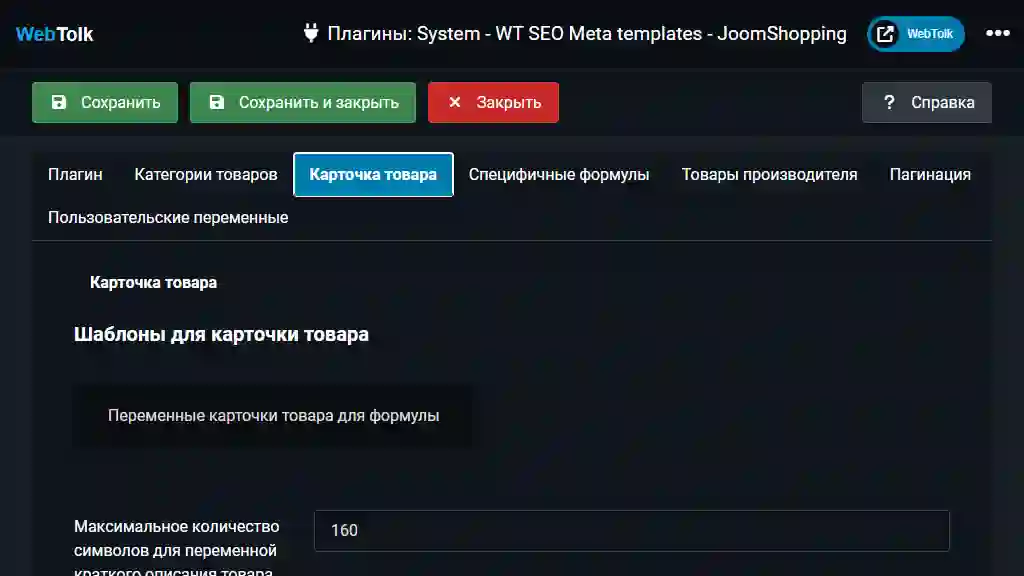The width and height of the screenshot is (1024, 576).
Task: Click the plug icon beside the plugin title
Action: tap(311, 33)
